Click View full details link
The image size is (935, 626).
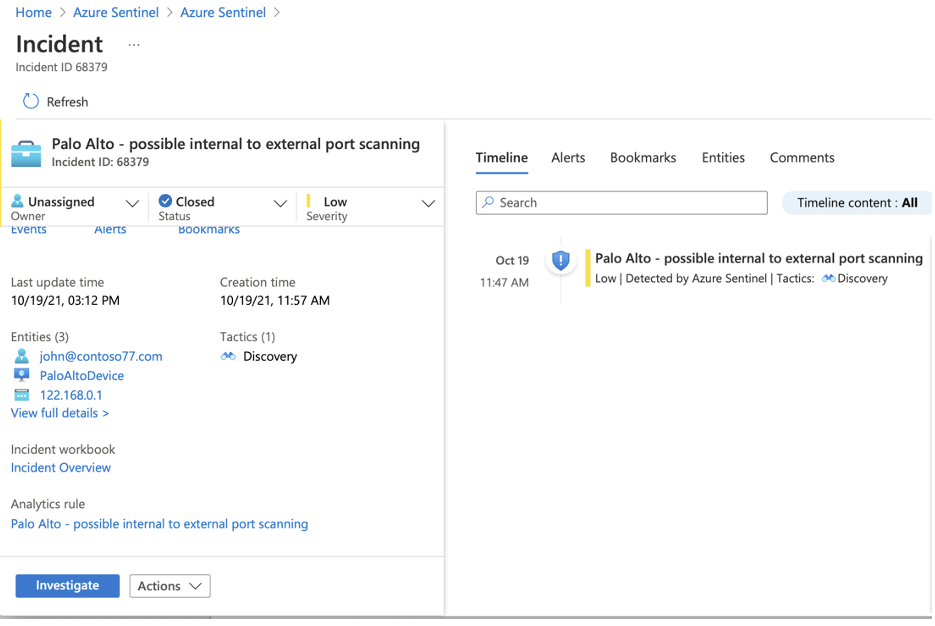[60, 413]
